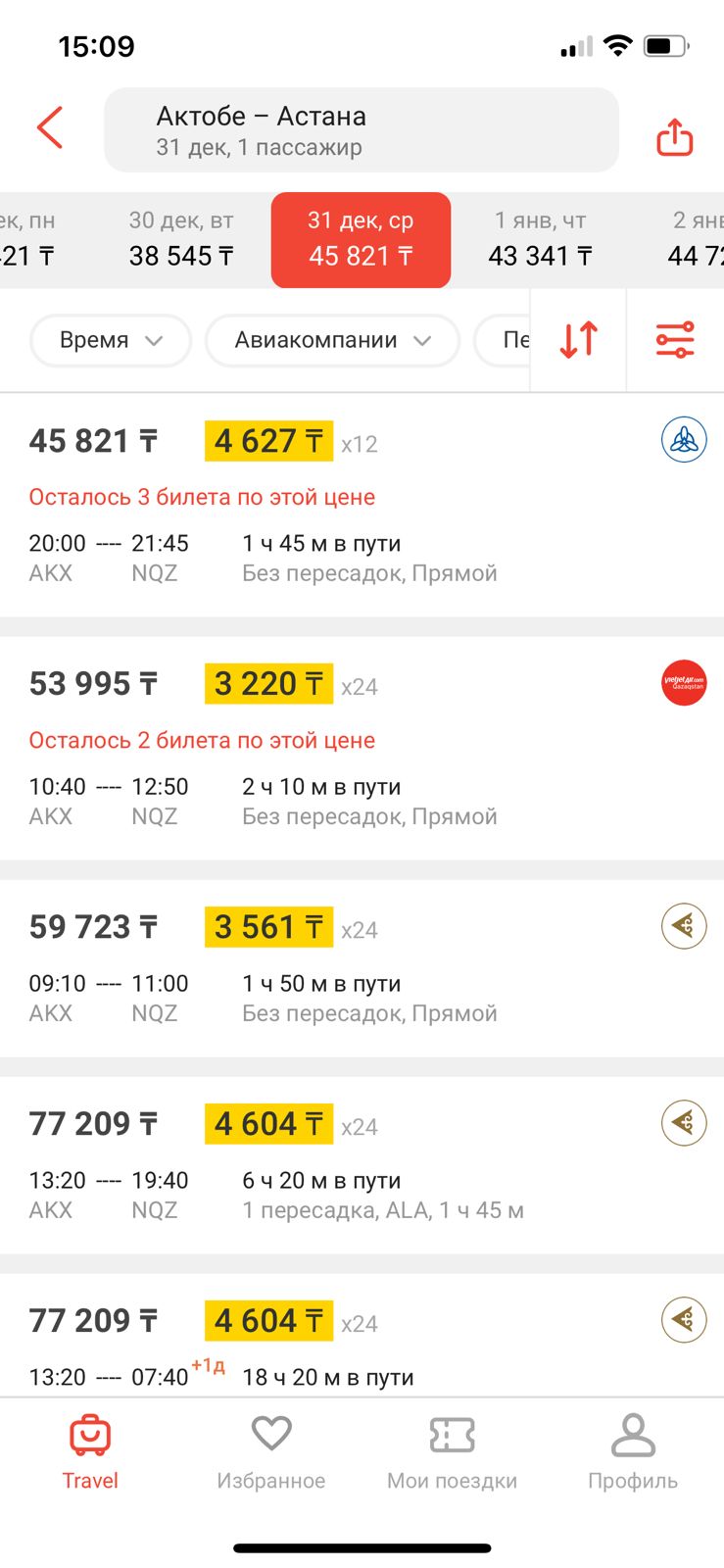724x1568 pixels.
Task: Tap the share icon at top right
Action: [x=674, y=137]
